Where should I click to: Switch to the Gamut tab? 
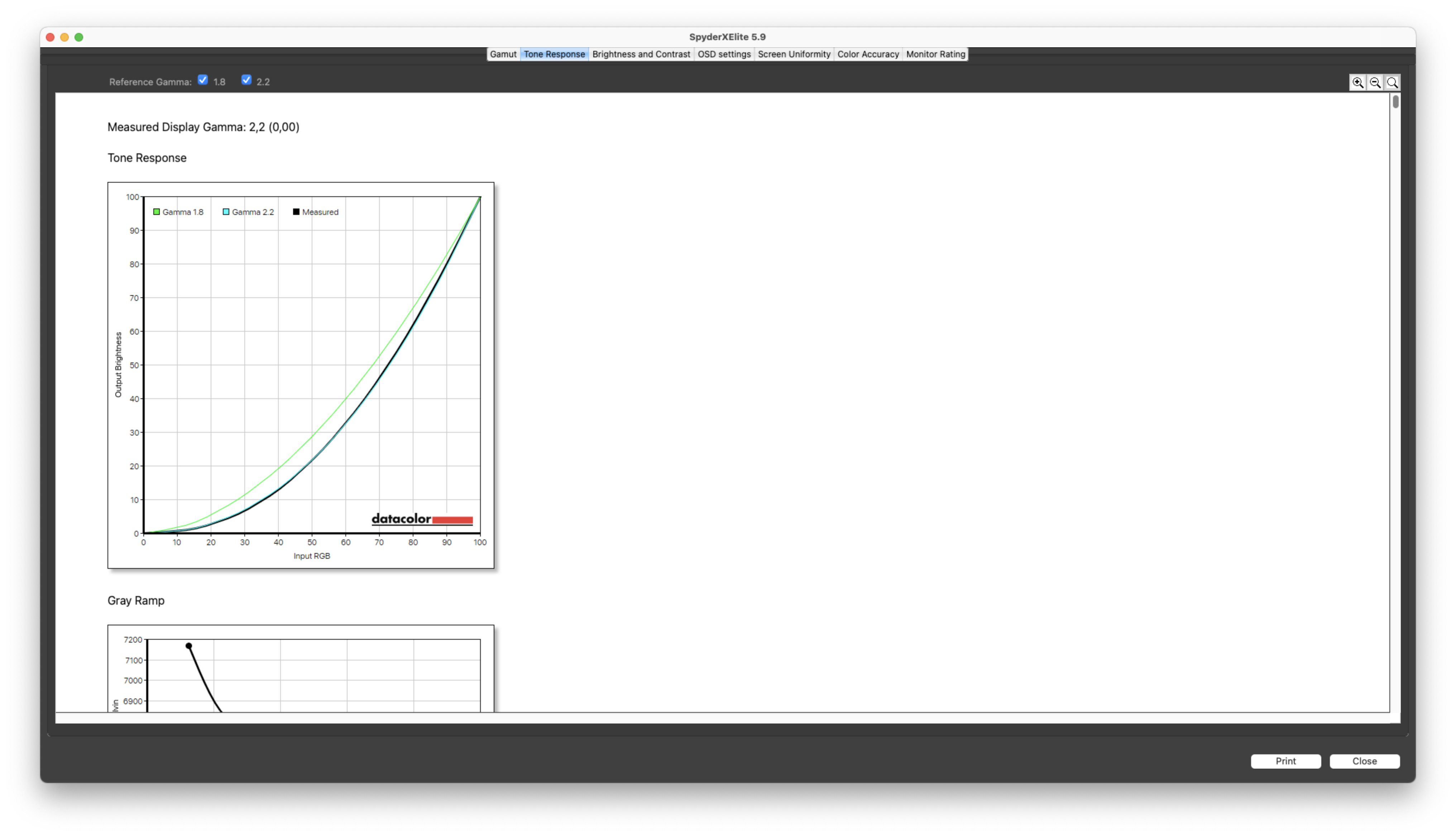503,54
